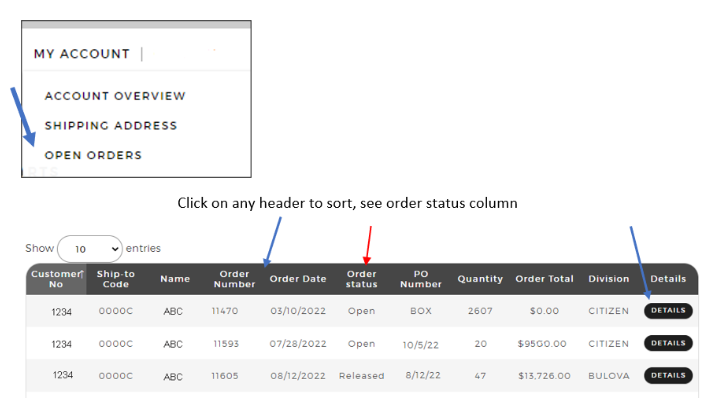The width and height of the screenshot is (709, 407).
Task: Sort by the Division header
Action: click(x=609, y=279)
